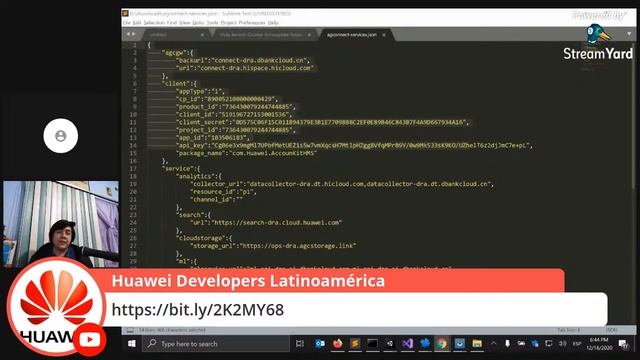
Task: Go to previous tab with left arrow
Action: click(x=128, y=34)
